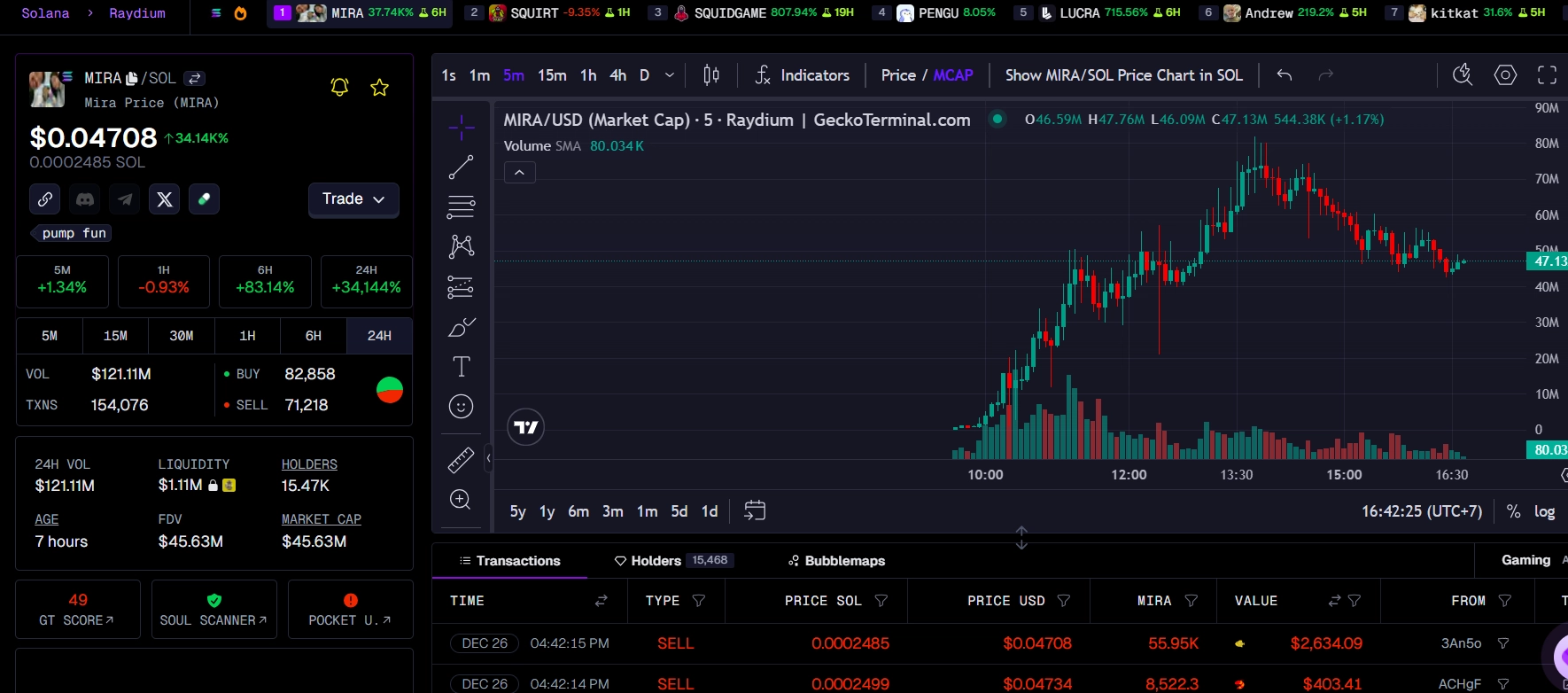Switch chart to MCAP mode

pyautogui.click(x=953, y=75)
